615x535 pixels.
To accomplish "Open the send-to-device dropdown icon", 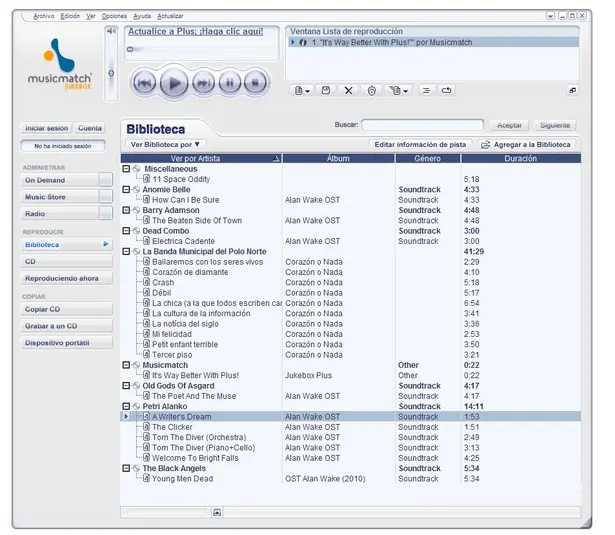I will (398, 91).
